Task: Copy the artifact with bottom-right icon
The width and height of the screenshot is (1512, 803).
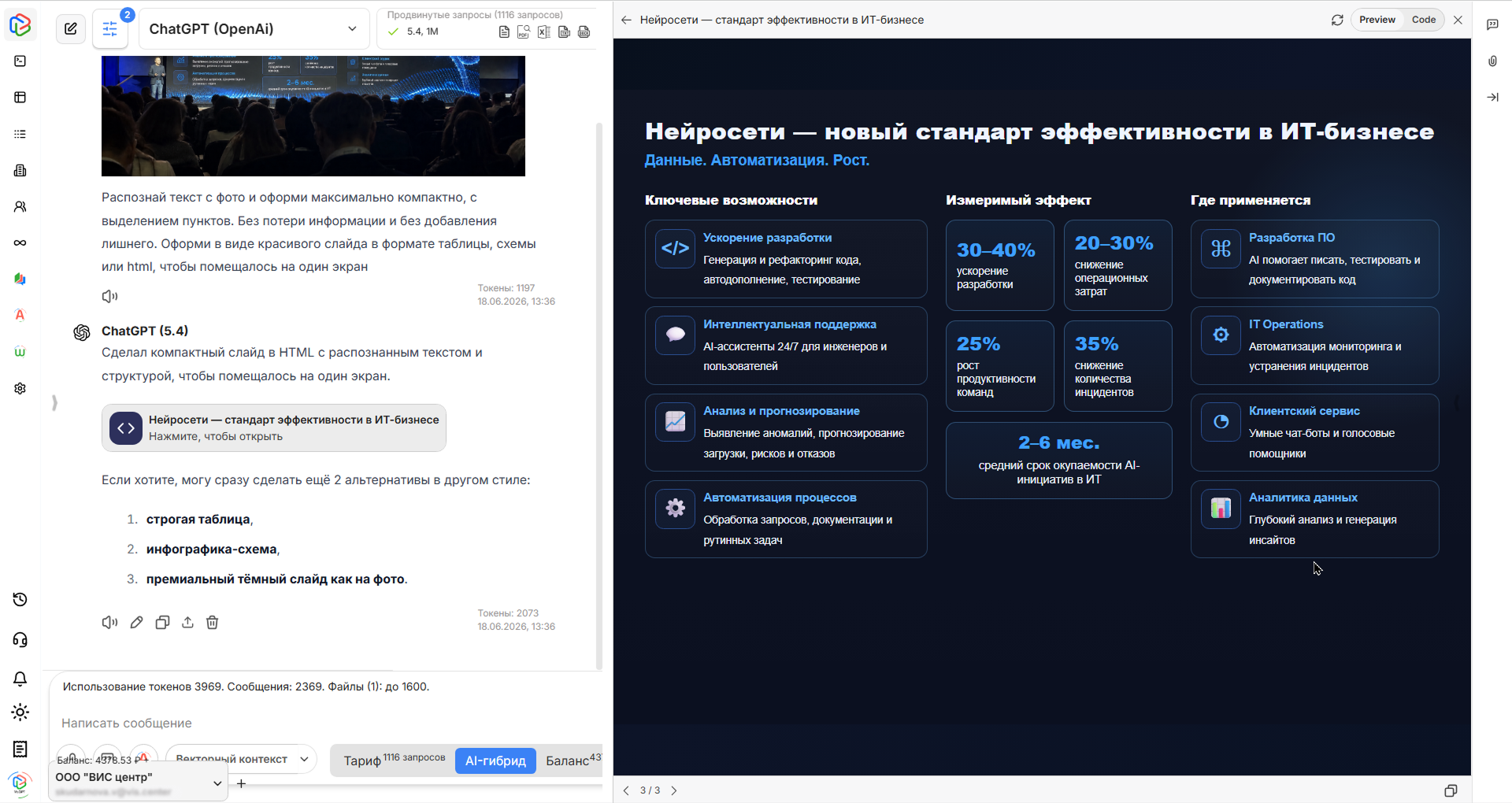Action: [x=1451, y=790]
